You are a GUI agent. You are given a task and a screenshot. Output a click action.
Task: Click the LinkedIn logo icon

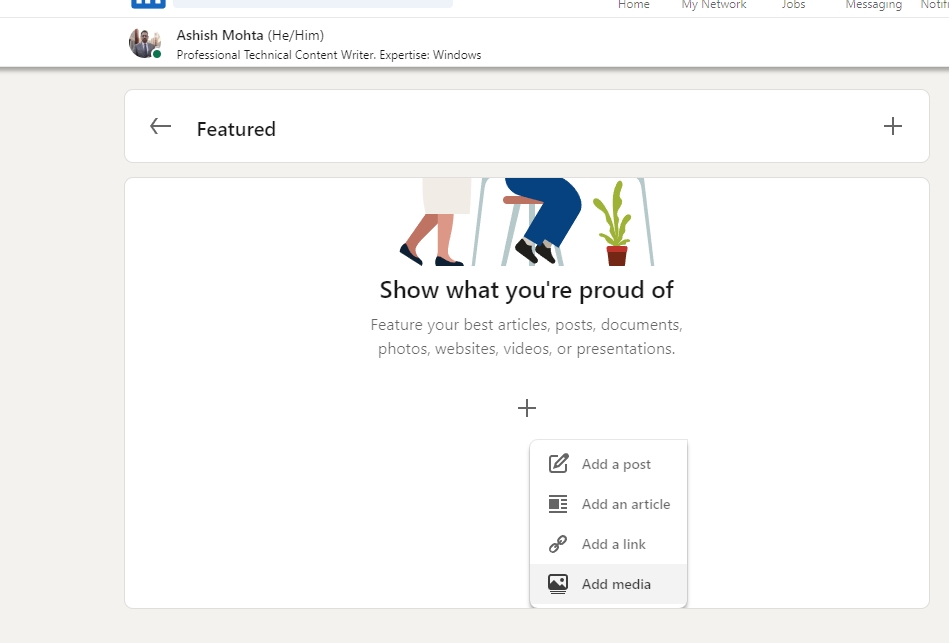(x=147, y=5)
